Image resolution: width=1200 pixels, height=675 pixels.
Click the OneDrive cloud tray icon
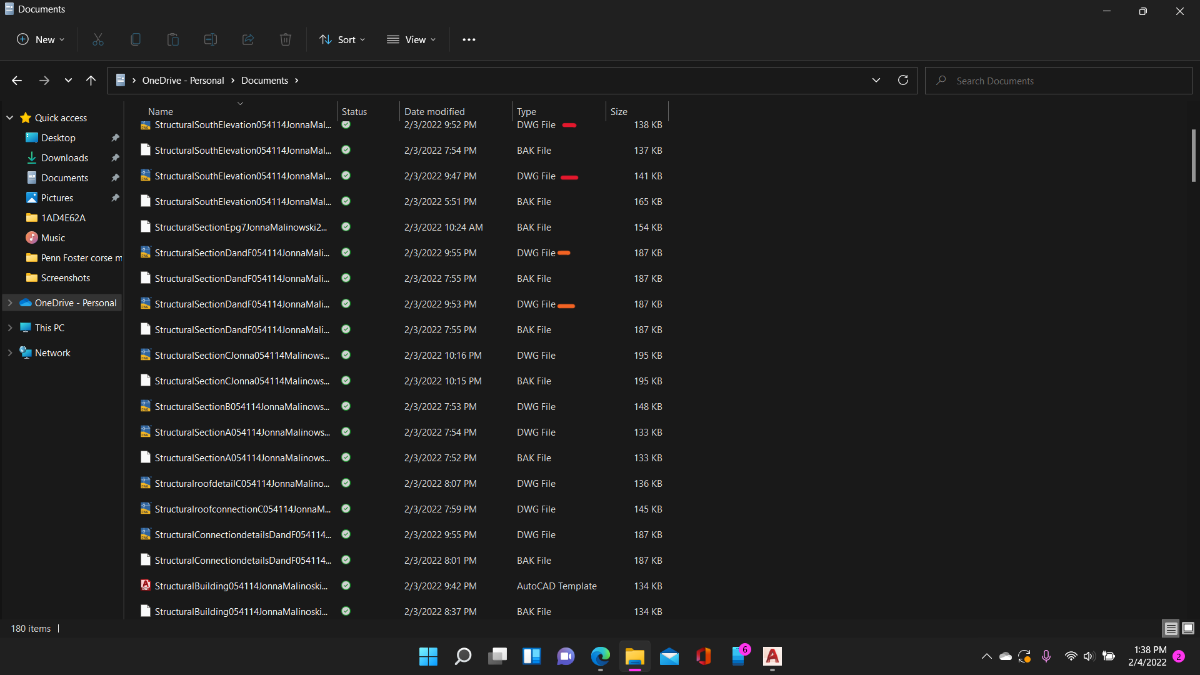[x=1006, y=656]
